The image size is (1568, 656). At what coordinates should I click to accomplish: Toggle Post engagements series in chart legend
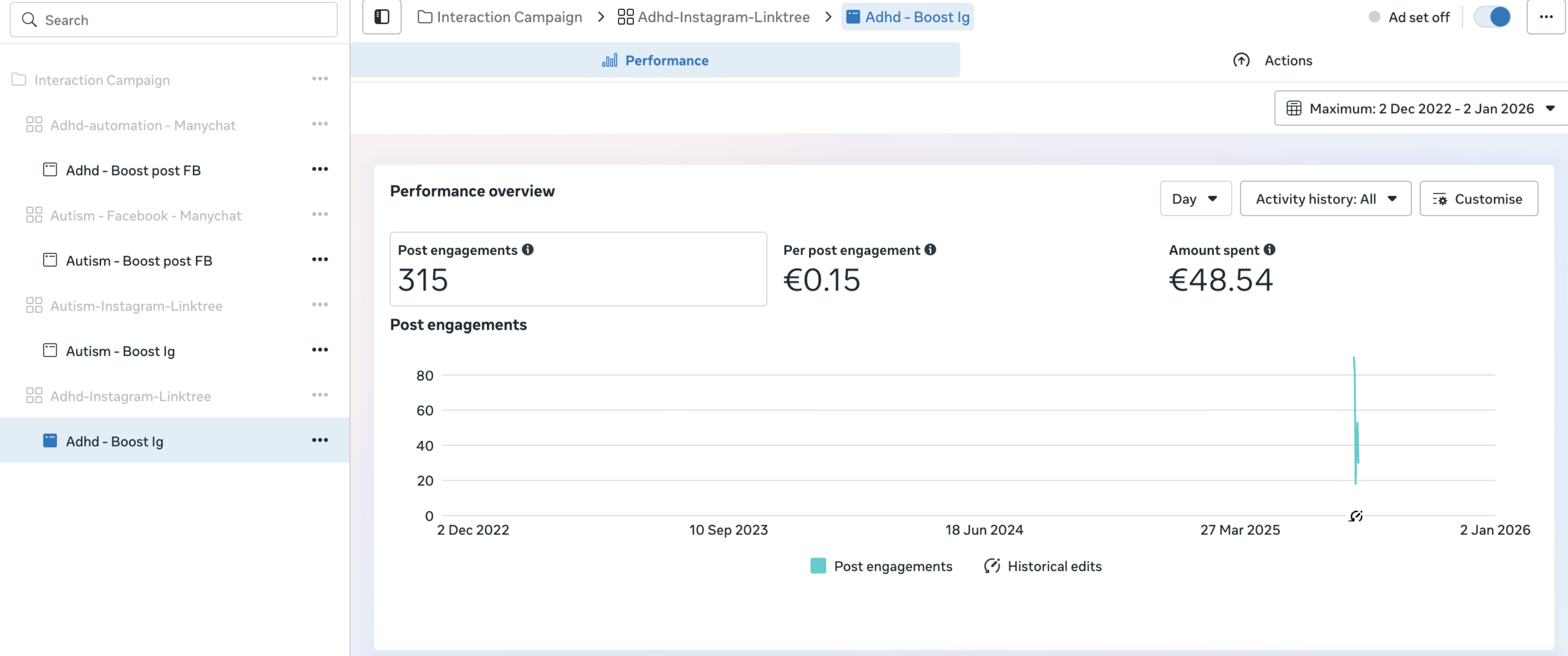pyautogui.click(x=881, y=566)
